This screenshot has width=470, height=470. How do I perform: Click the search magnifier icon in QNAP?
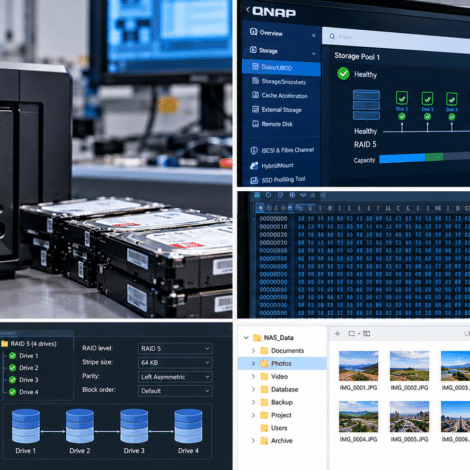pyautogui.click(x=332, y=36)
